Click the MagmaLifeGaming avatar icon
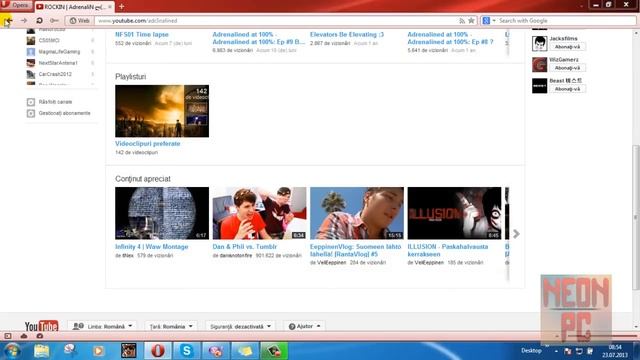Viewport: 640px width, 360px height. pyautogui.click(x=31, y=52)
